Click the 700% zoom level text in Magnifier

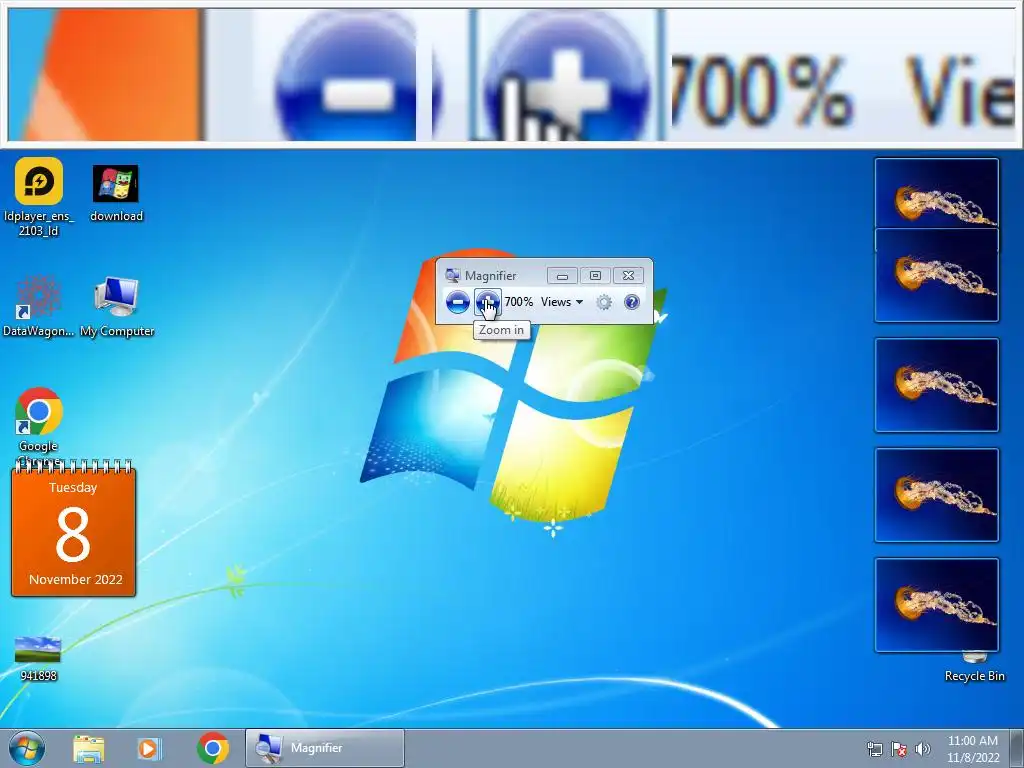519,302
